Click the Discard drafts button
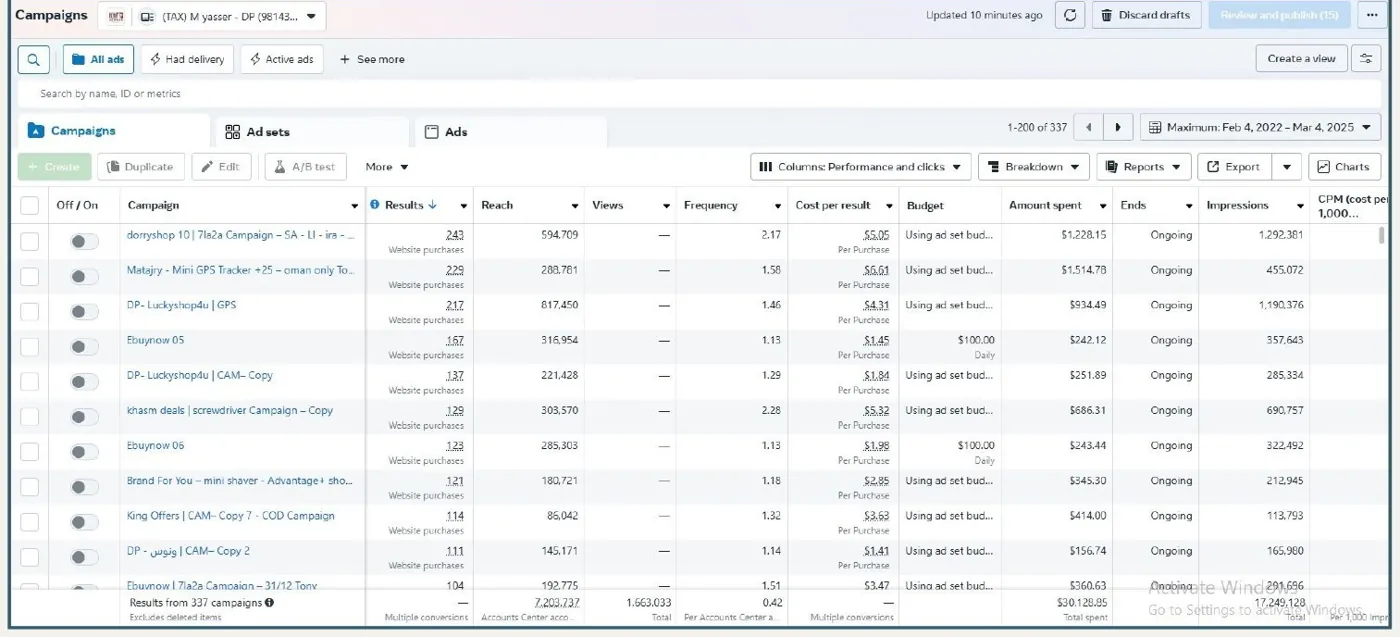1400x637 pixels. [1146, 15]
